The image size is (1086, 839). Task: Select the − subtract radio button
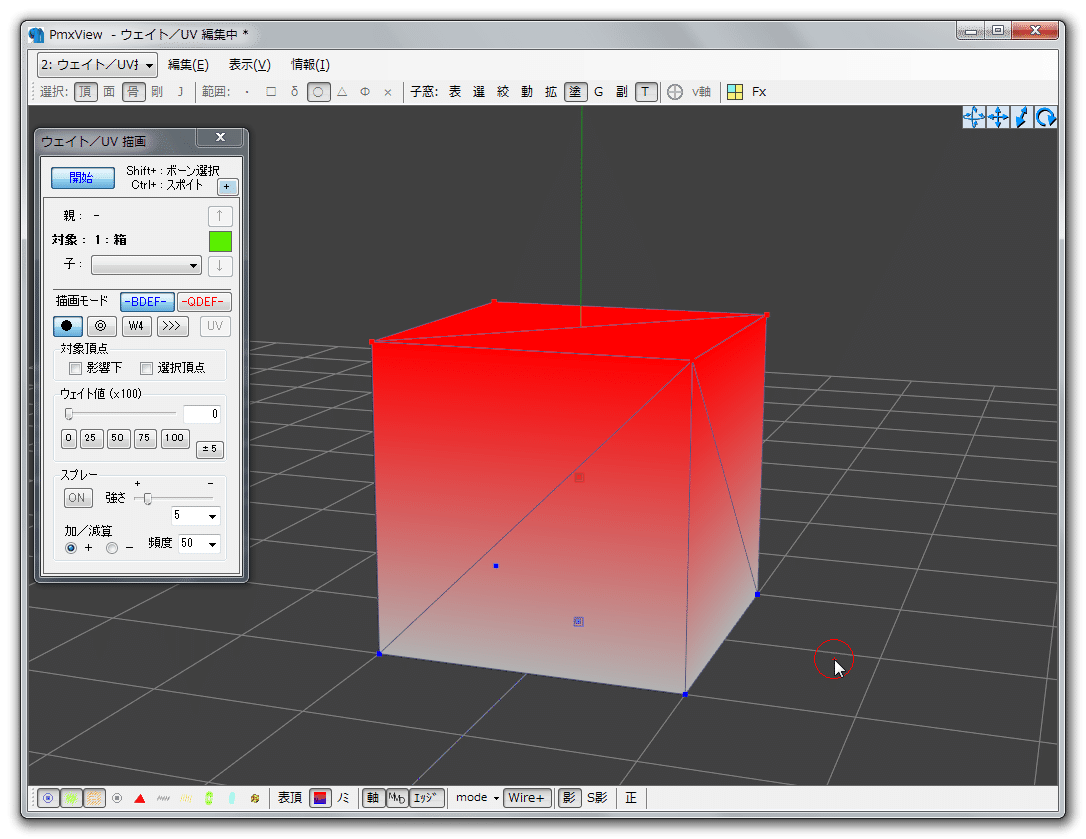[112, 548]
